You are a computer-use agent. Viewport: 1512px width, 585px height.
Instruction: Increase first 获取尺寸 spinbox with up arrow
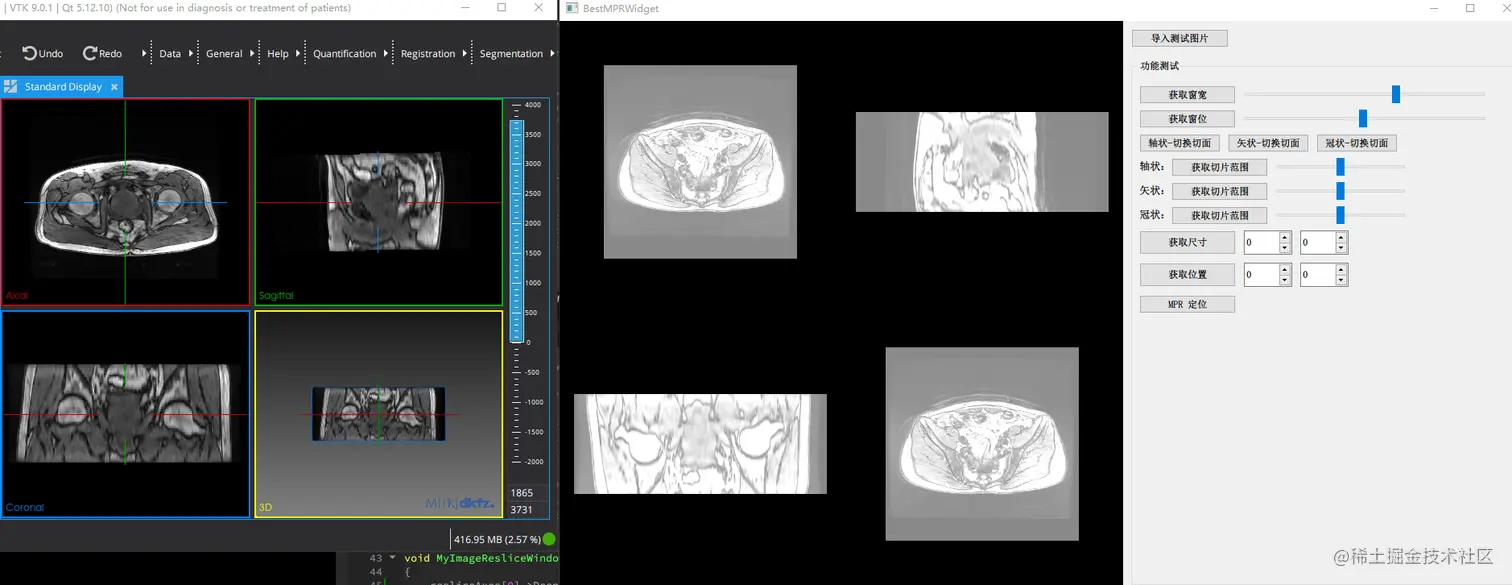pyautogui.click(x=1285, y=237)
